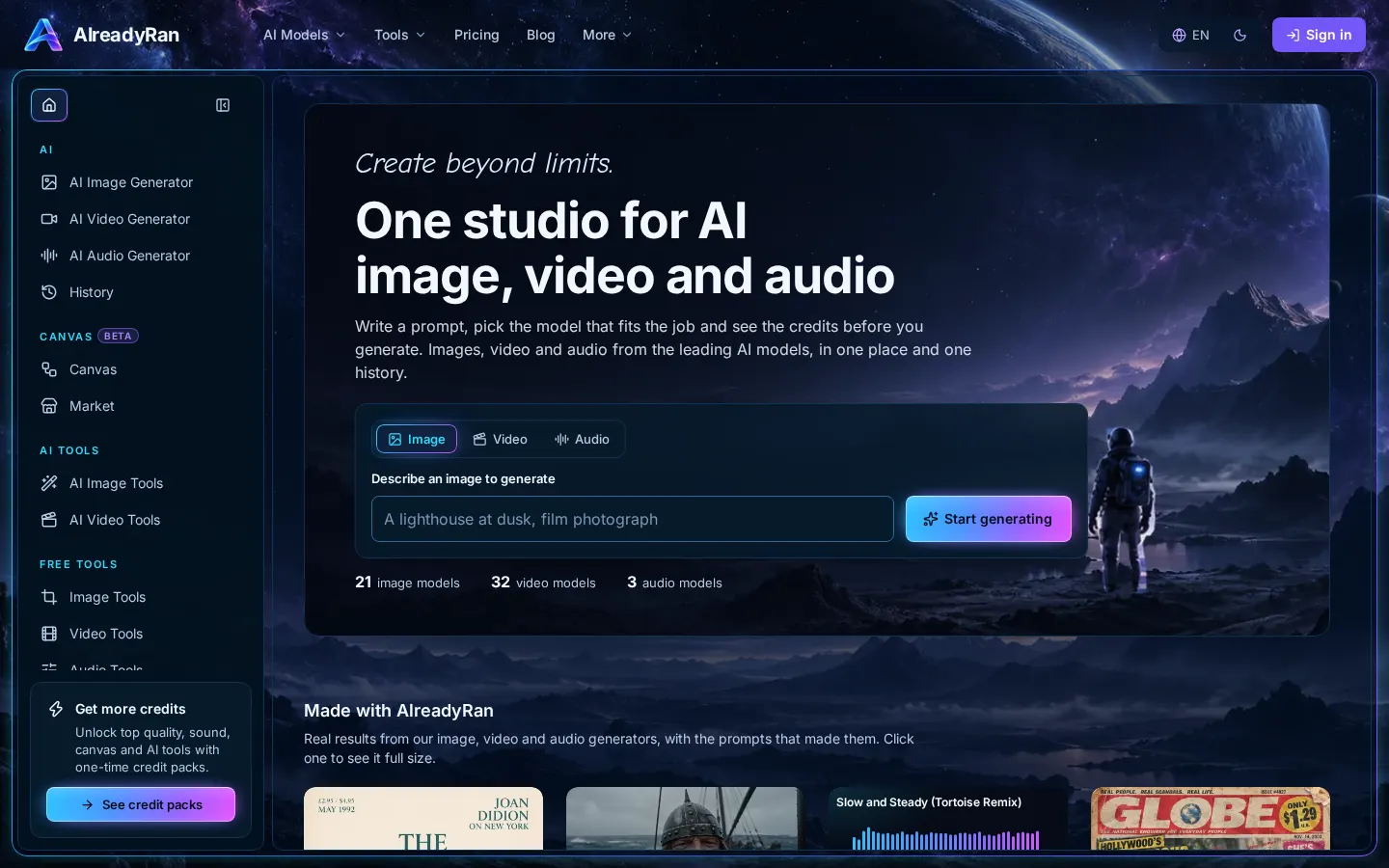1389x868 pixels.
Task: Open AI Video Tools in the sidebar
Action: click(141, 520)
